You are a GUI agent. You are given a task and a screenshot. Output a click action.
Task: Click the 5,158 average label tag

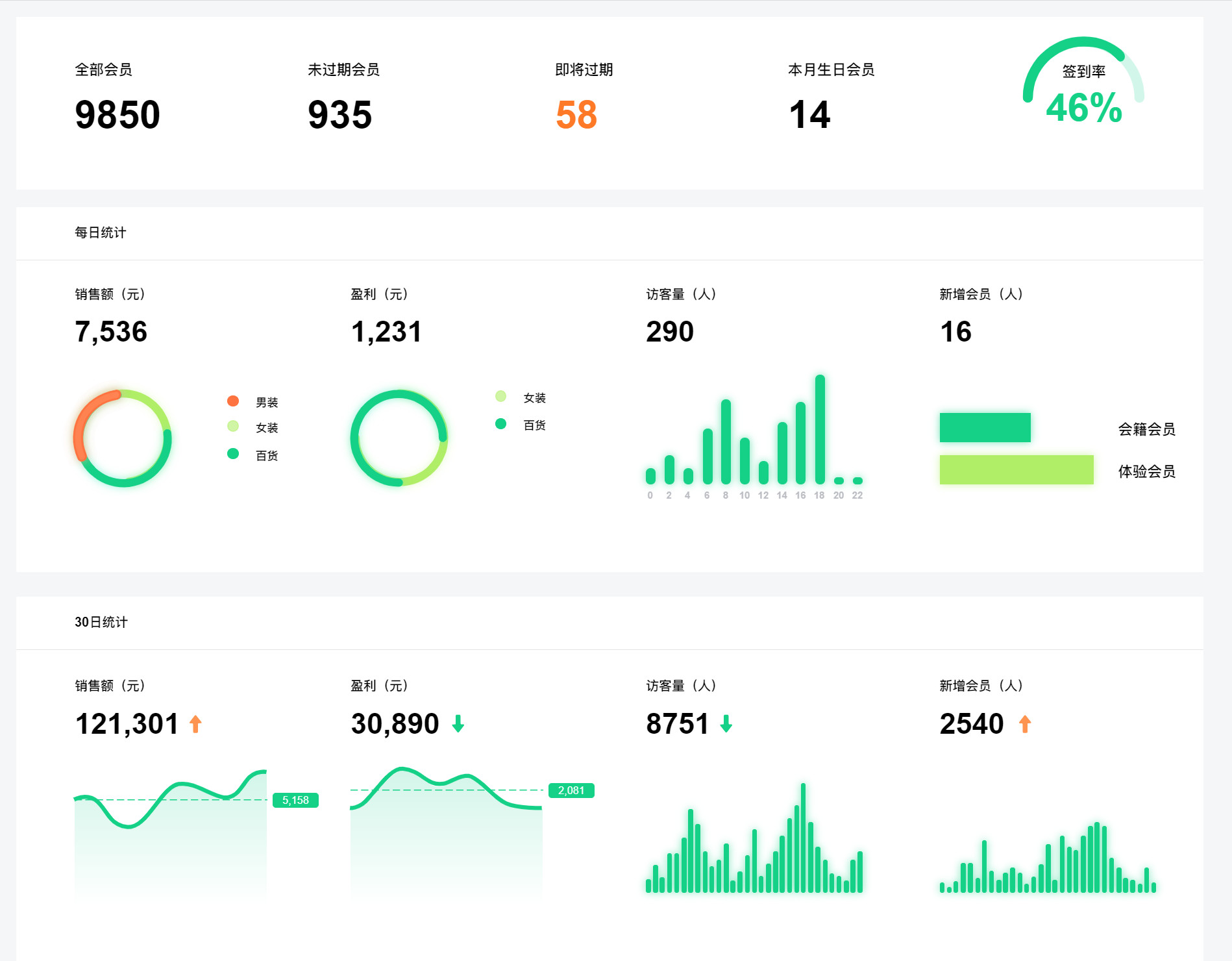(x=295, y=800)
